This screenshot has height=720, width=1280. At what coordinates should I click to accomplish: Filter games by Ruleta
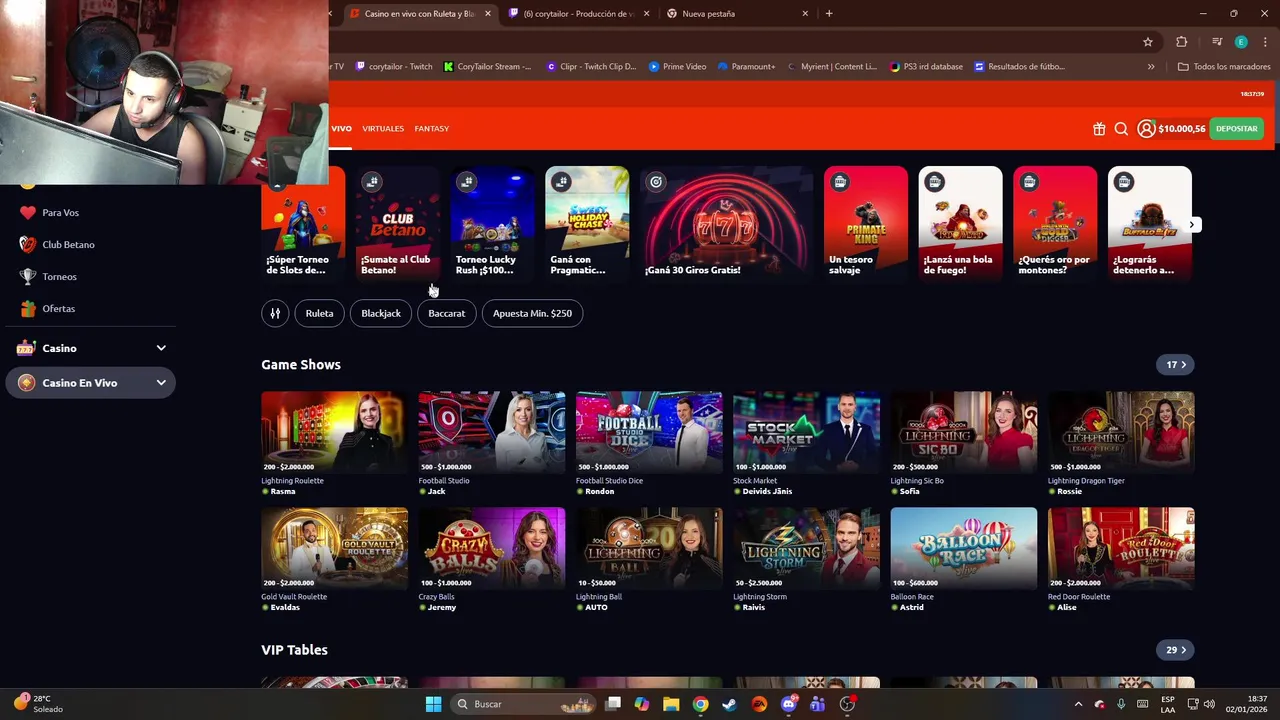319,313
